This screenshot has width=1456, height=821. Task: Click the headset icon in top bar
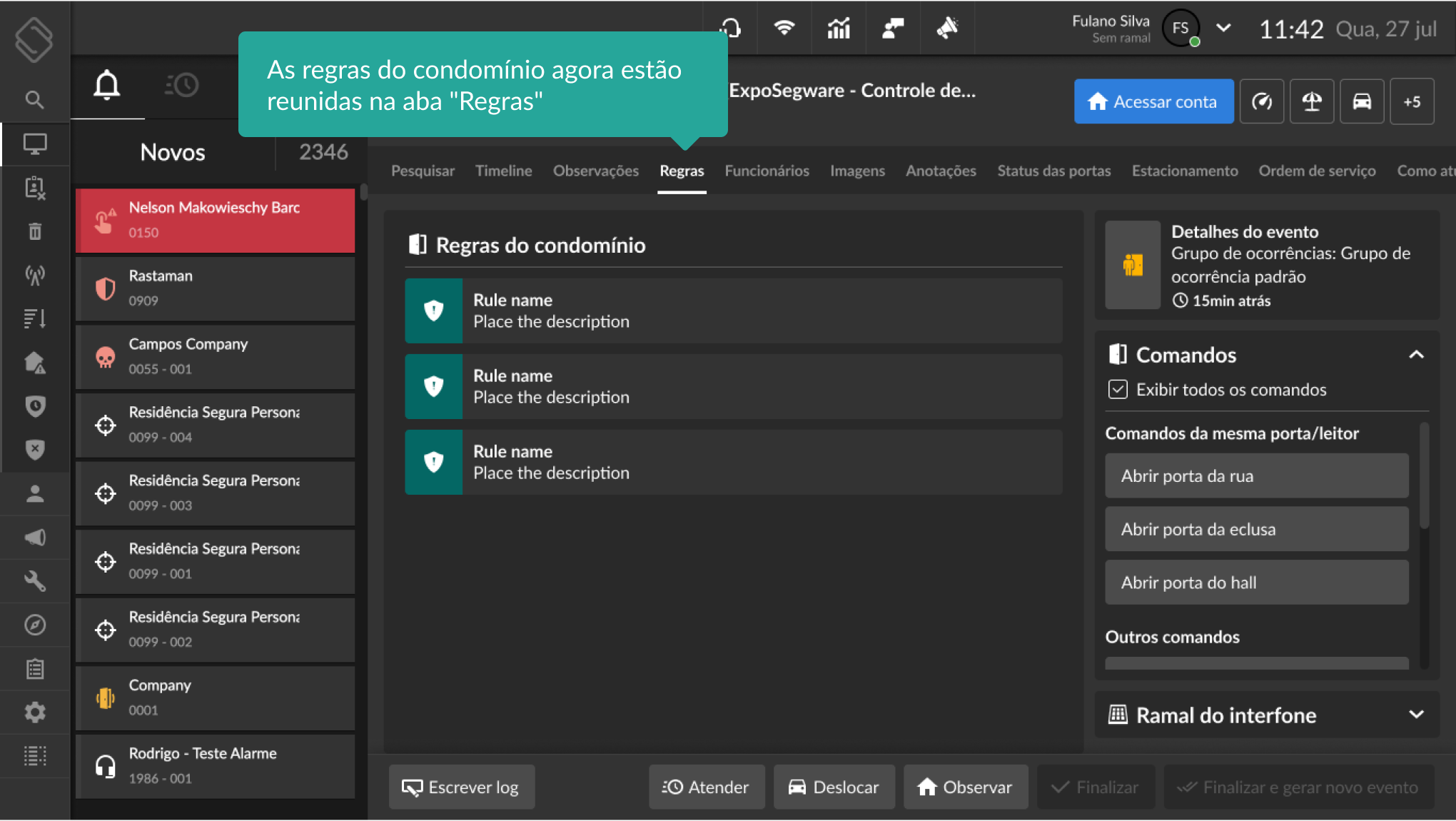(730, 28)
